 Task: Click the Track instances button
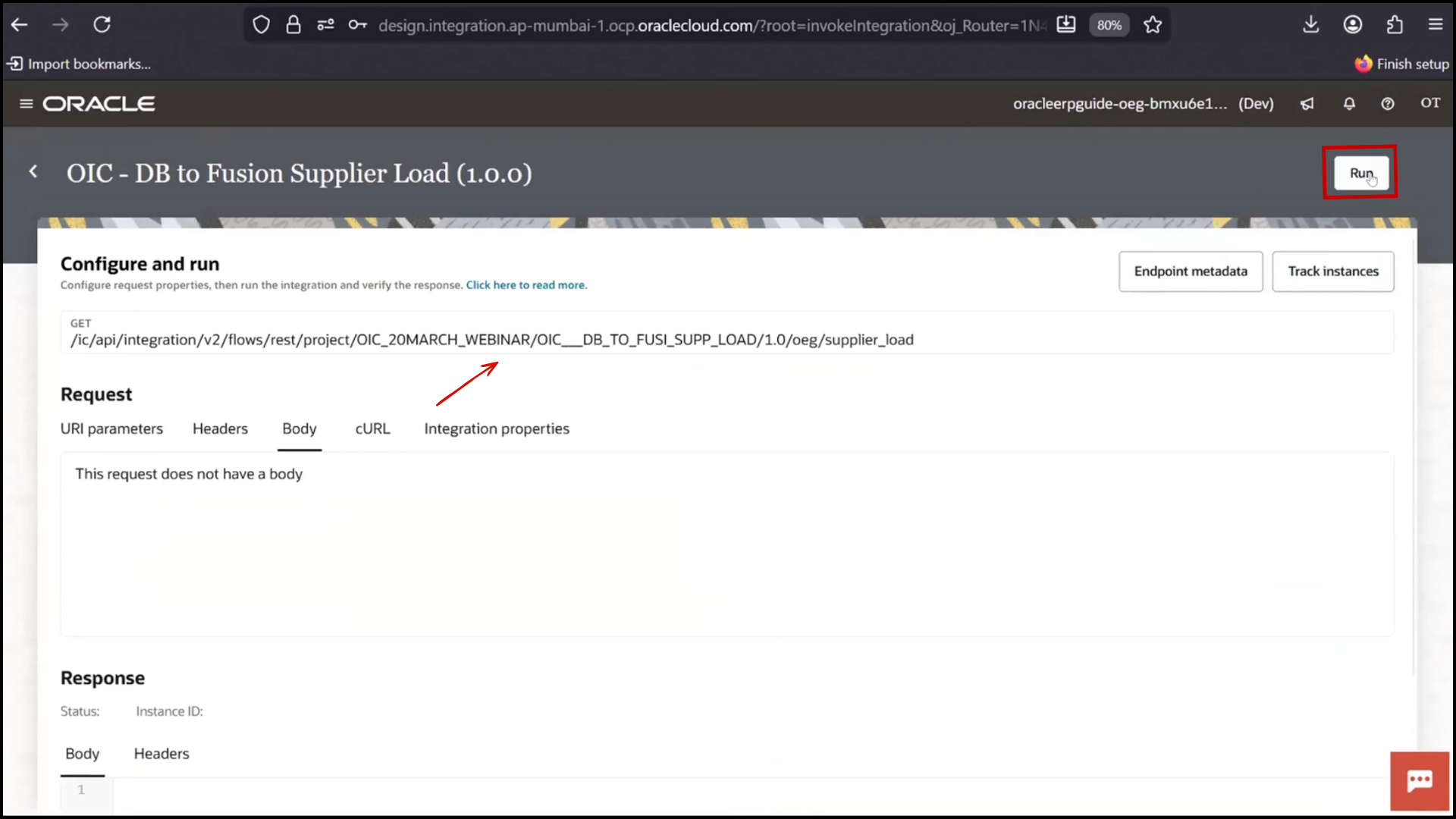tap(1333, 271)
